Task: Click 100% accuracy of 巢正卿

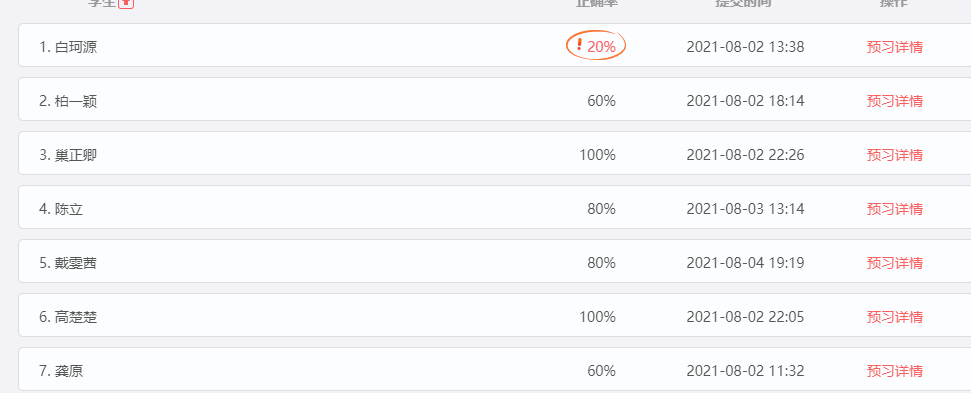Action: coord(598,155)
